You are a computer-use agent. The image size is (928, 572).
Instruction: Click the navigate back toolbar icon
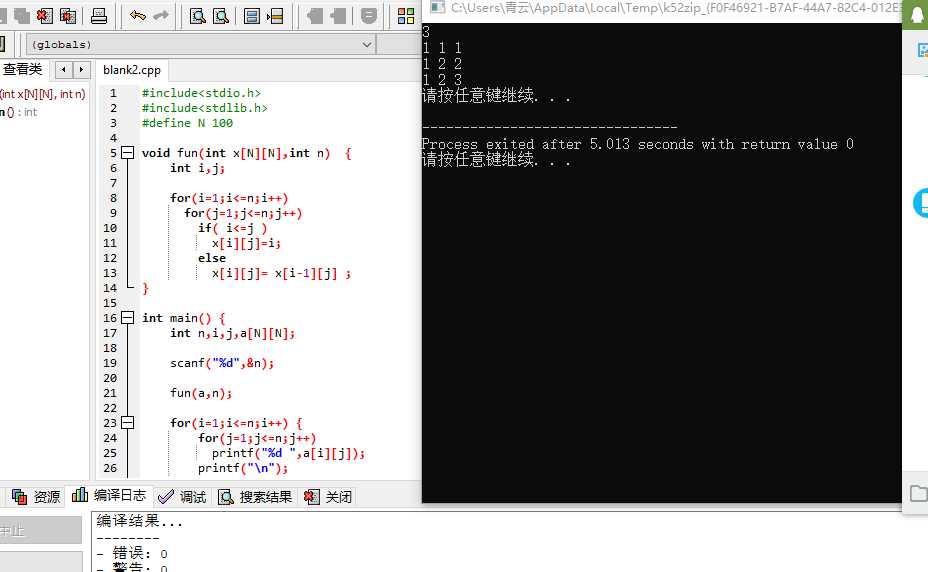(x=315, y=16)
